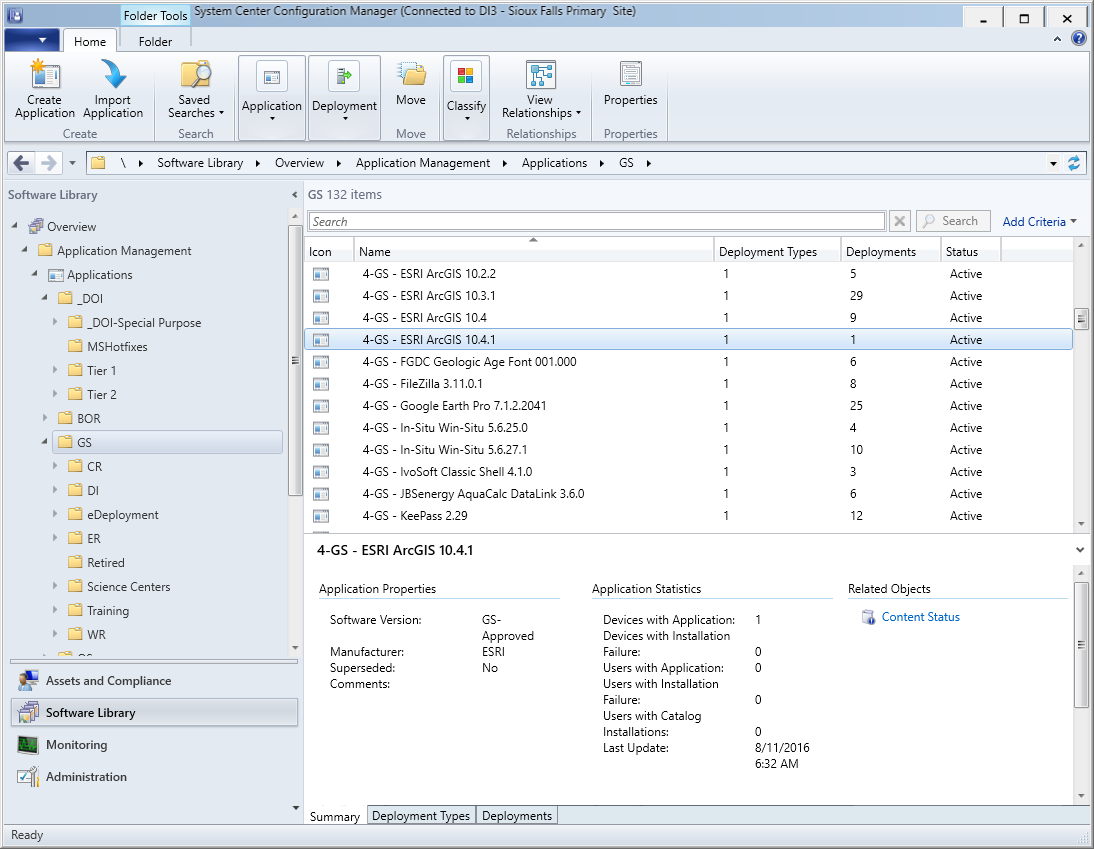Expand the Science Centers folder

[55, 587]
